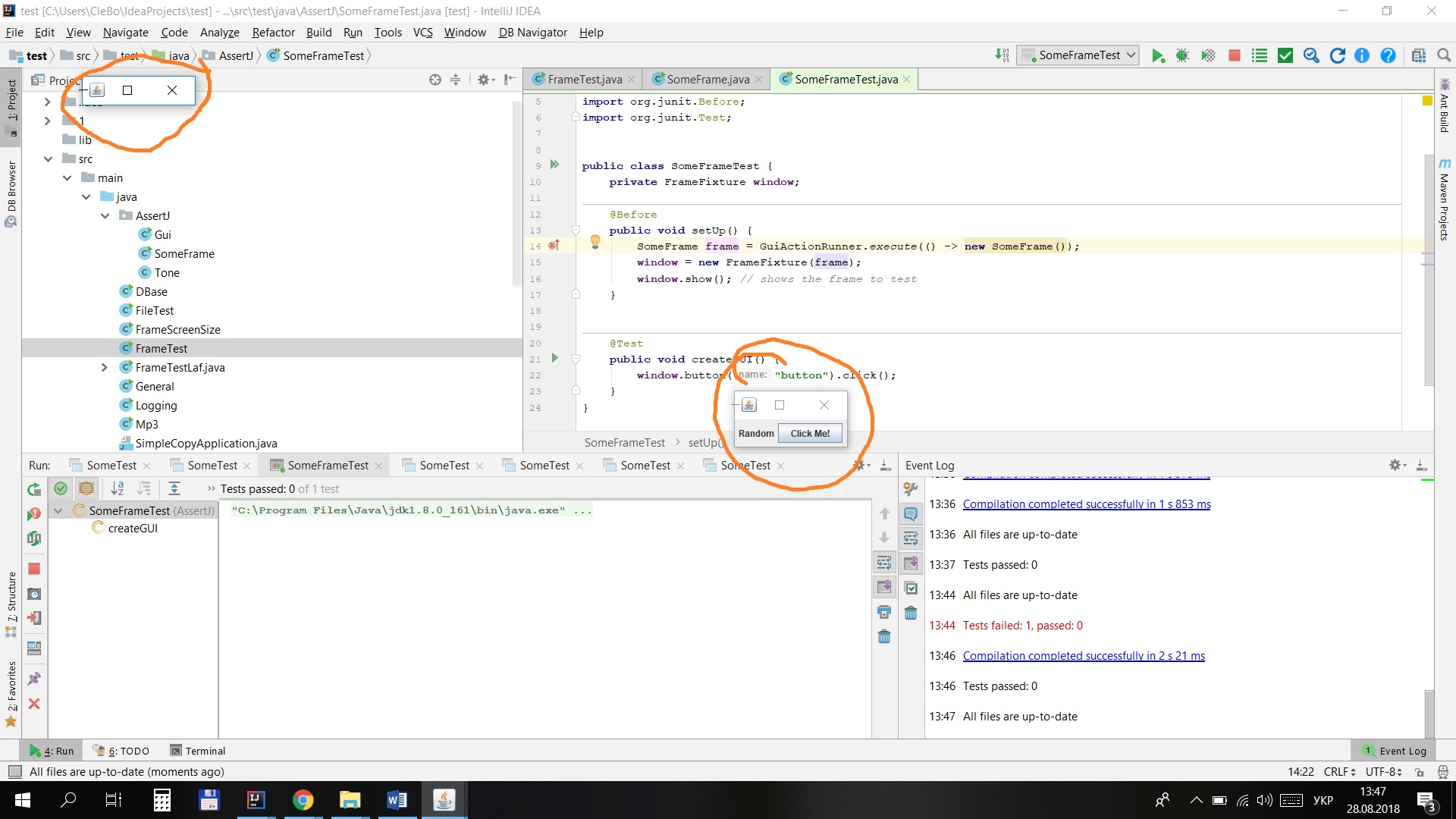Start the Debug bug icon
This screenshot has height=819, width=1456.
(x=1182, y=55)
